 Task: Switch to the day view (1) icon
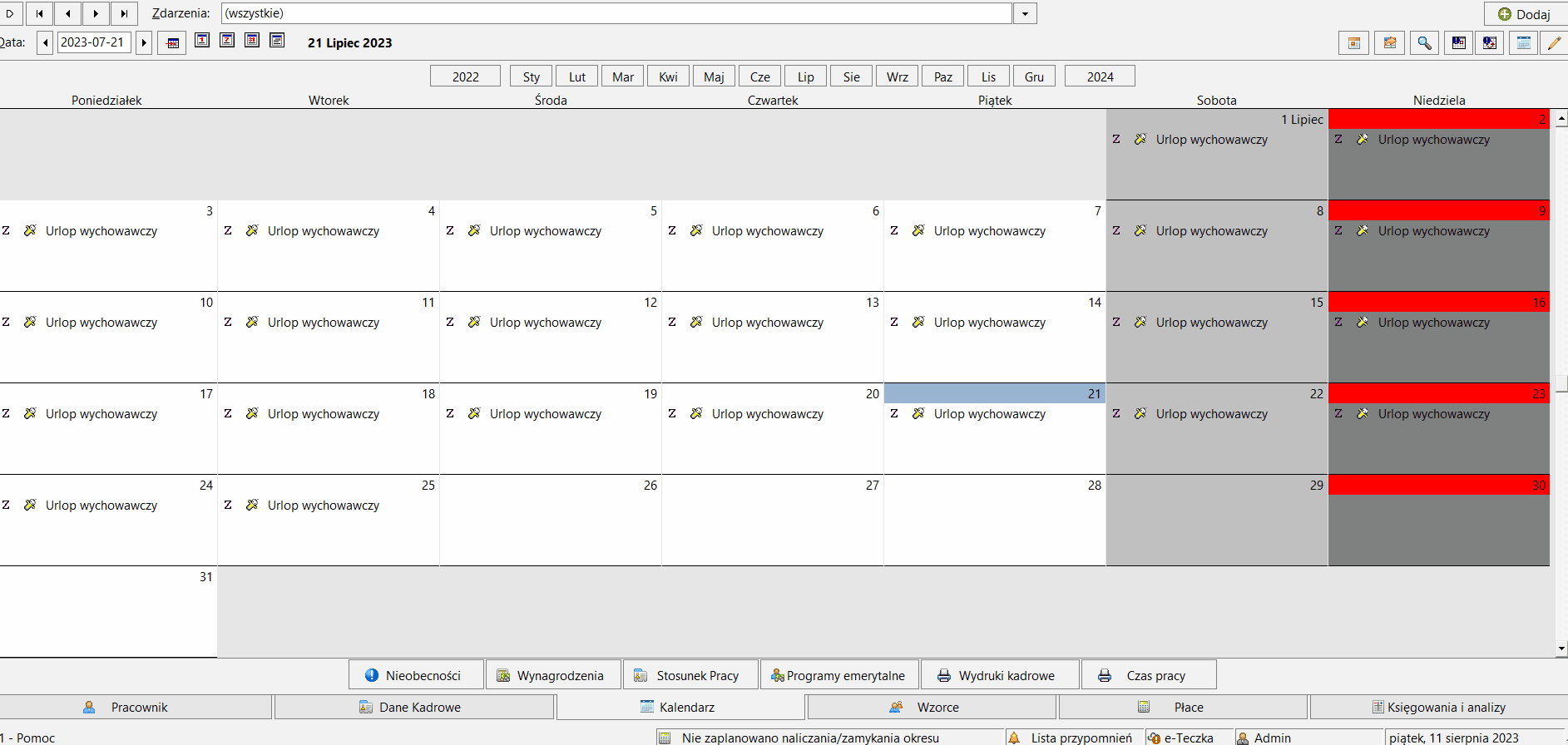202,40
